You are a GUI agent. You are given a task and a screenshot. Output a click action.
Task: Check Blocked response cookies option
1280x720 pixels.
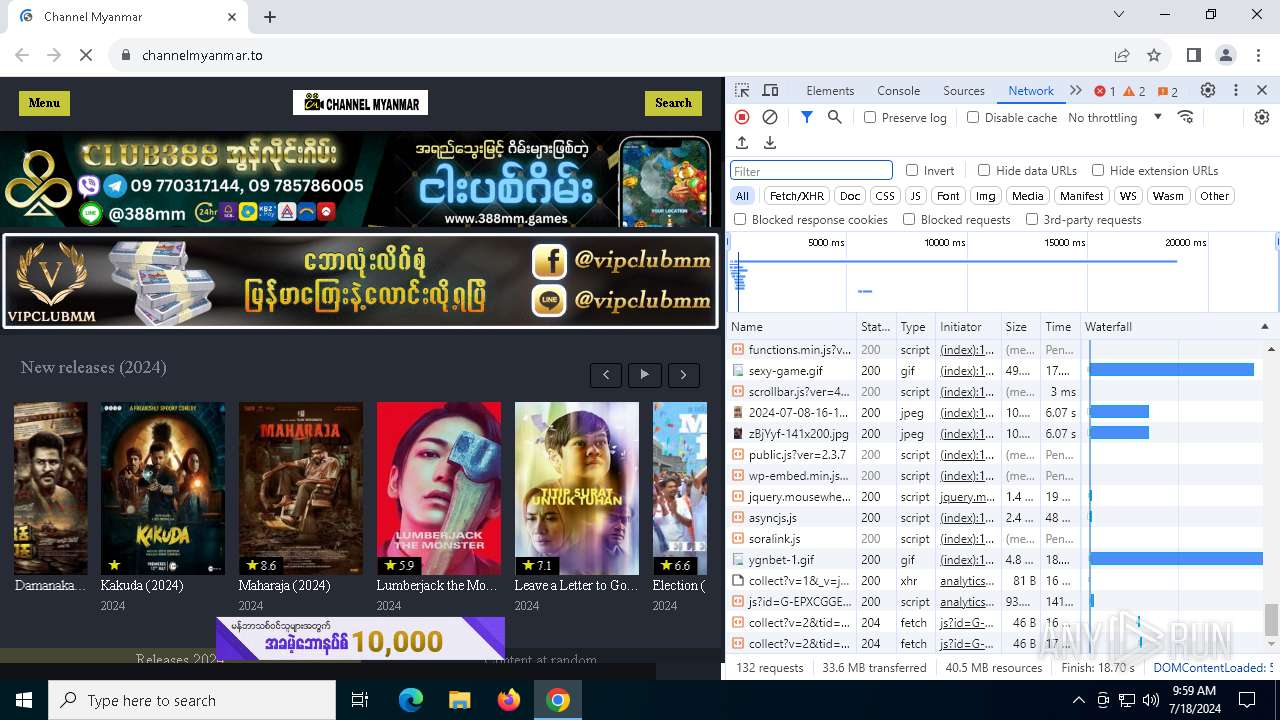click(x=740, y=219)
